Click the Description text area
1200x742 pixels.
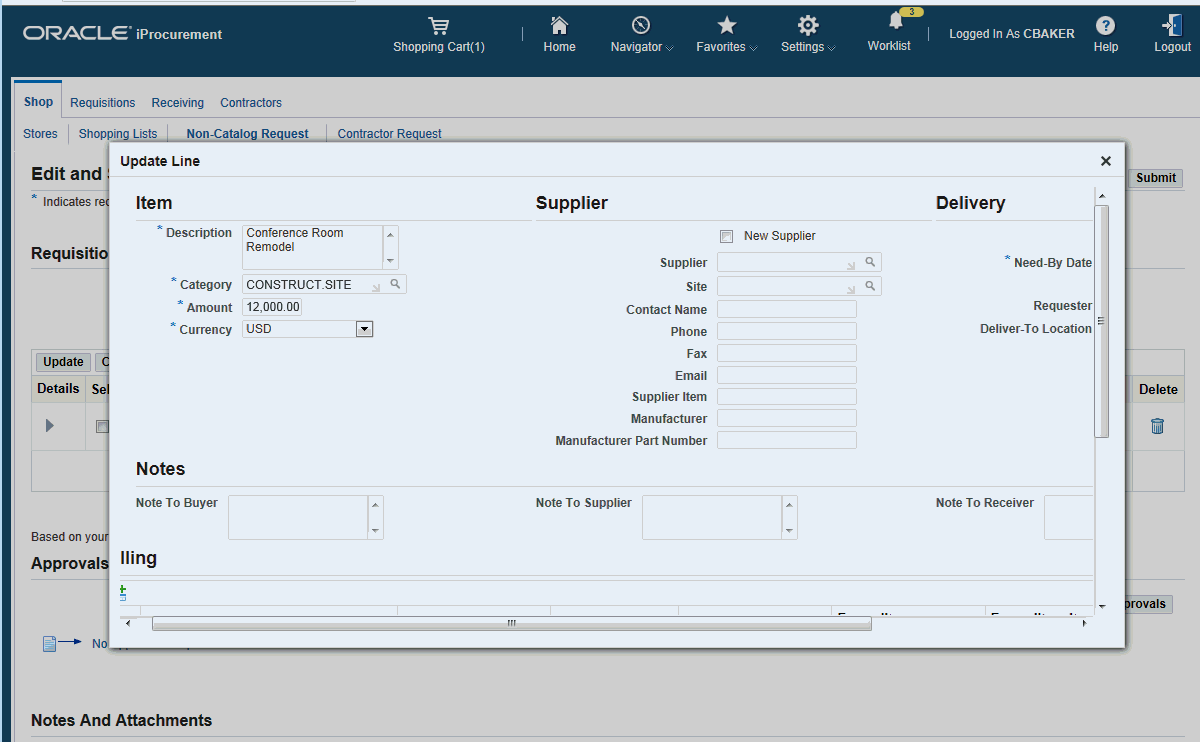click(312, 247)
